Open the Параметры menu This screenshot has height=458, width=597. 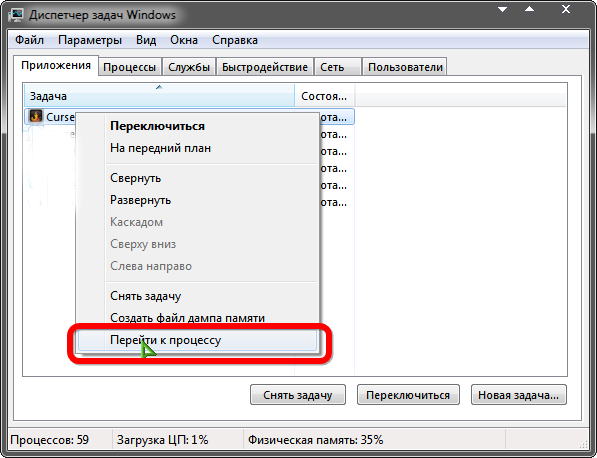[90, 40]
